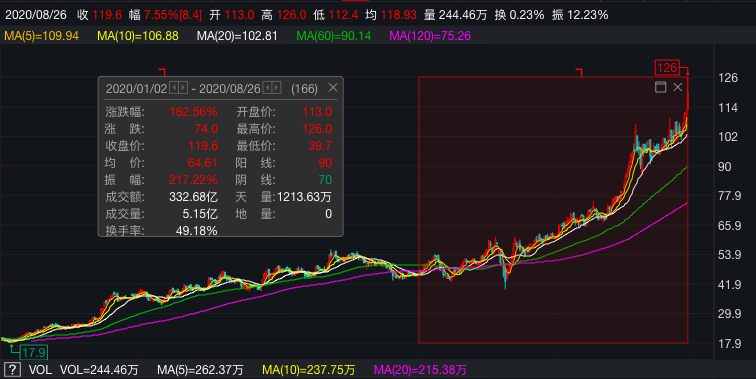756x379 pixels.
Task: Step the 2020/01/02 start date backward
Action: tap(175, 88)
